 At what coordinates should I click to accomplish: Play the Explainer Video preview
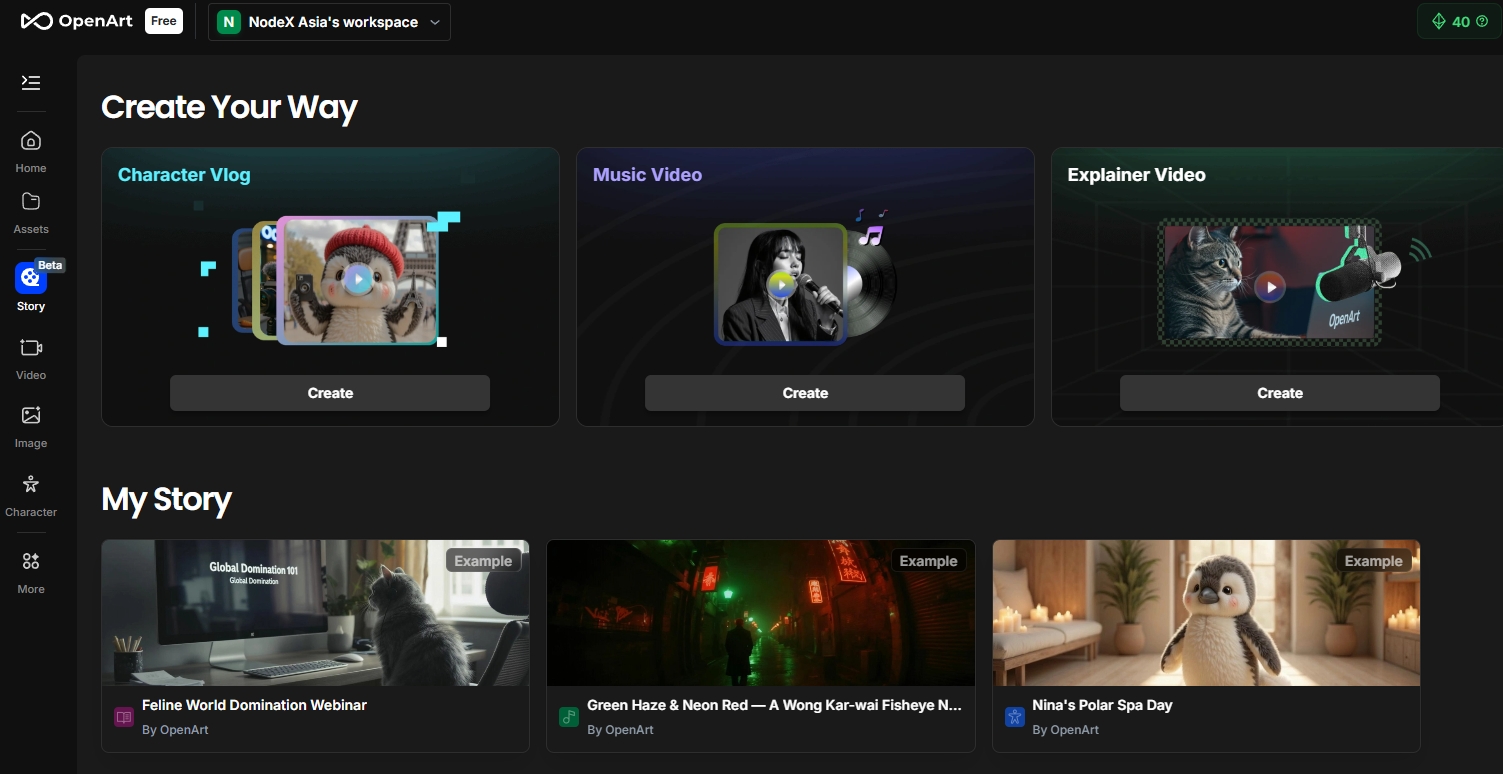click(x=1270, y=287)
